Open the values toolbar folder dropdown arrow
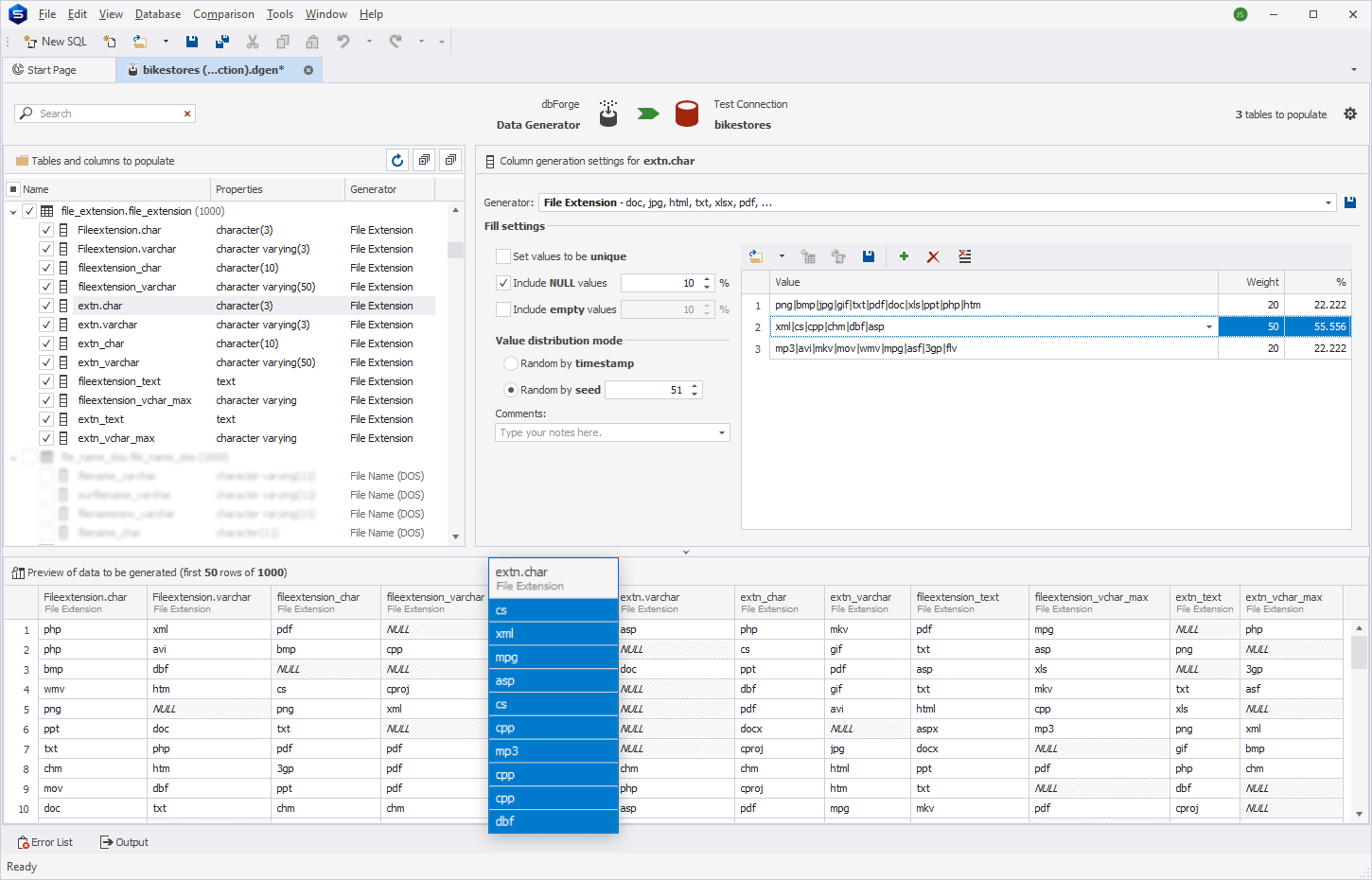This screenshot has height=880, width=1372. [782, 256]
